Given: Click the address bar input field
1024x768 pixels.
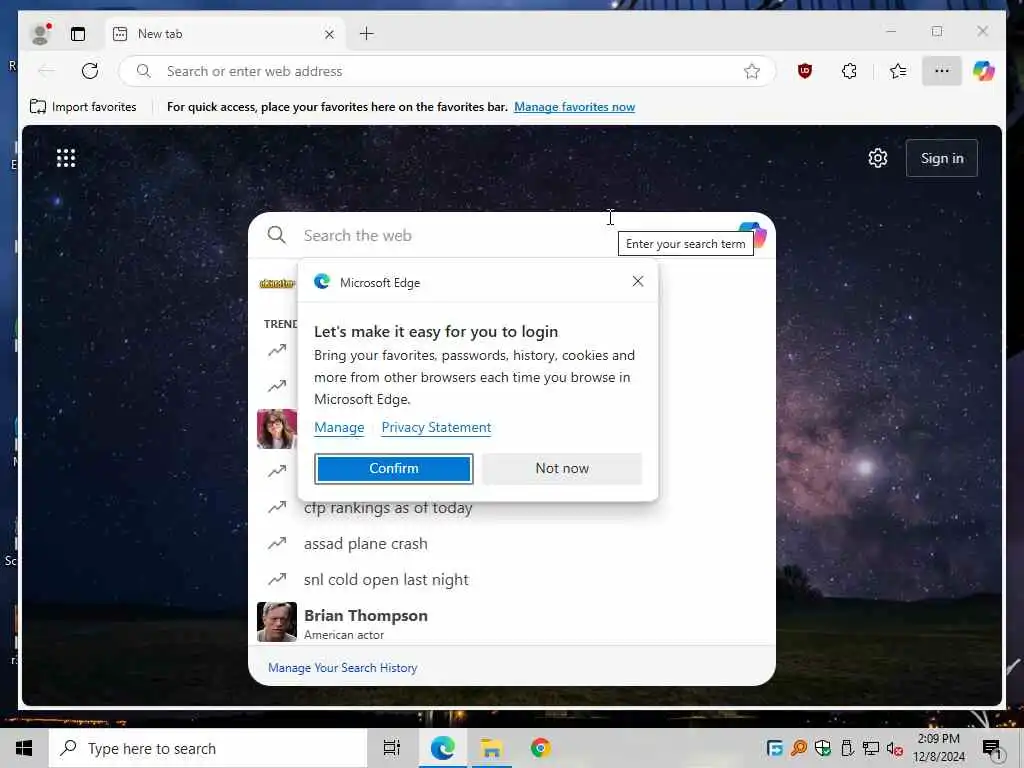Looking at the screenshot, I should [x=447, y=71].
